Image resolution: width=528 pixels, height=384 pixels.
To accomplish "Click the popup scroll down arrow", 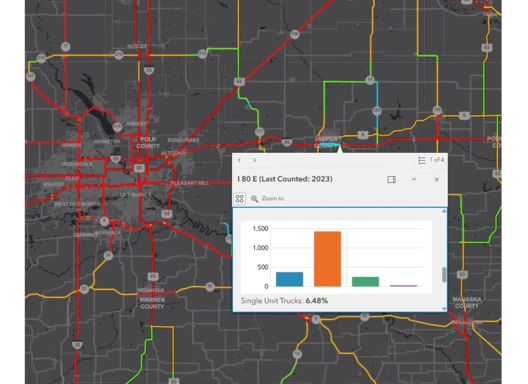I will coord(444,309).
